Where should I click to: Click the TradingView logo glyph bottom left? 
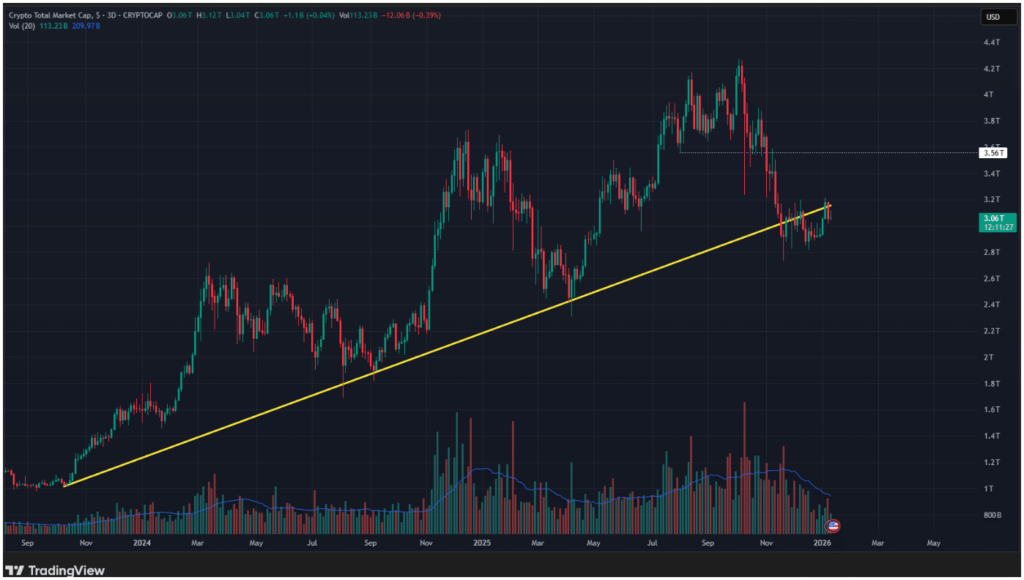(14, 570)
